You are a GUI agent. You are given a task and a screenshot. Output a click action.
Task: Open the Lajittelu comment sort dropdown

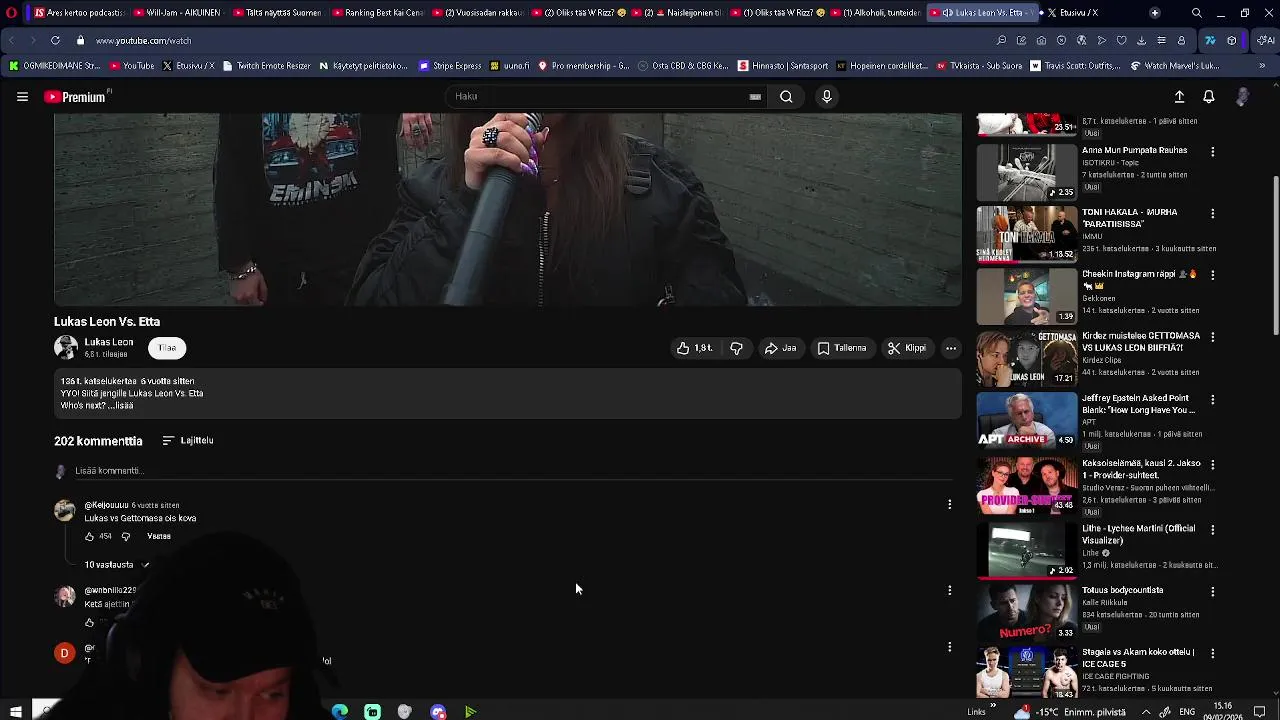(x=188, y=440)
